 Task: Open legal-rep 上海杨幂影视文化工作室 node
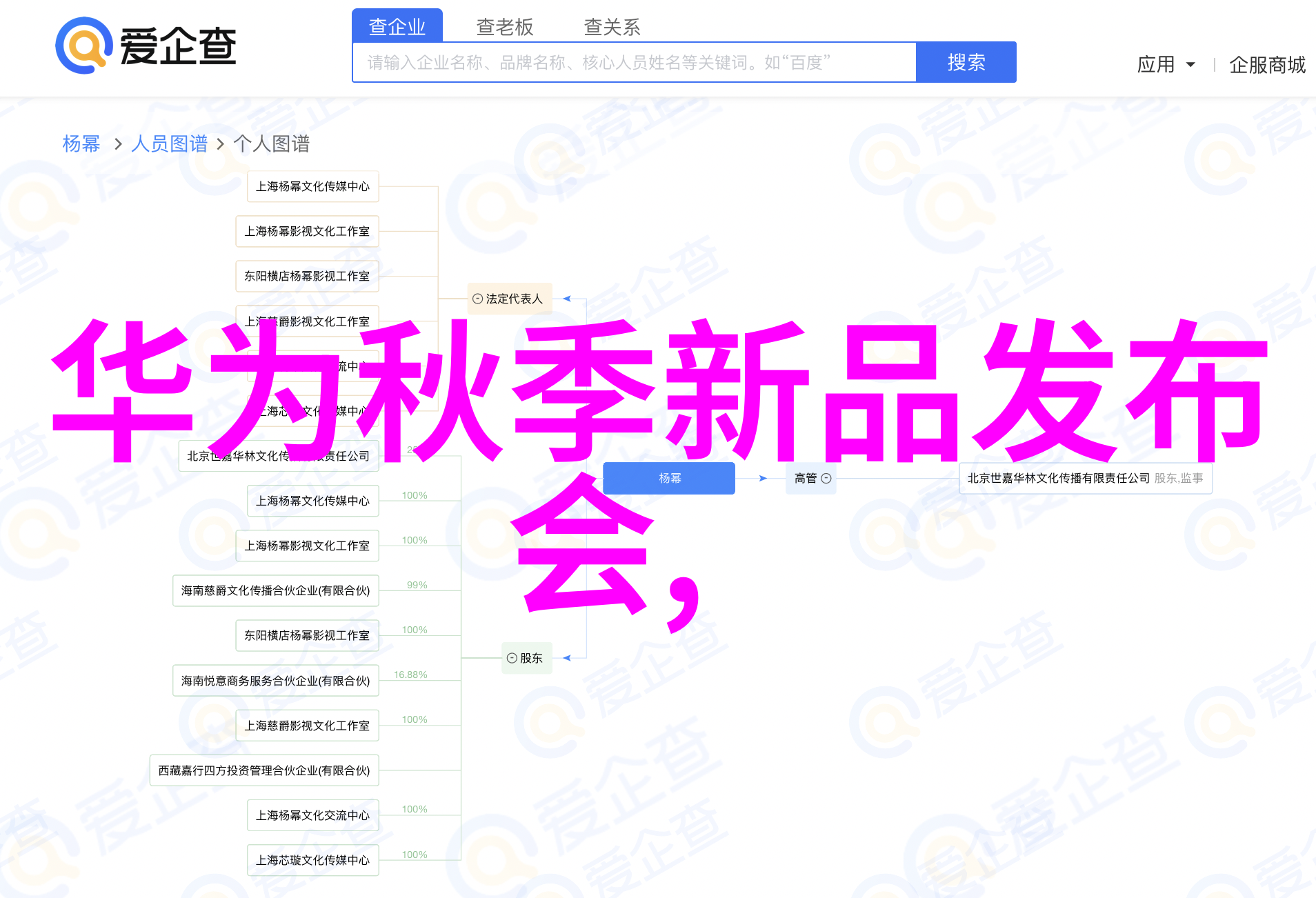coord(308,231)
